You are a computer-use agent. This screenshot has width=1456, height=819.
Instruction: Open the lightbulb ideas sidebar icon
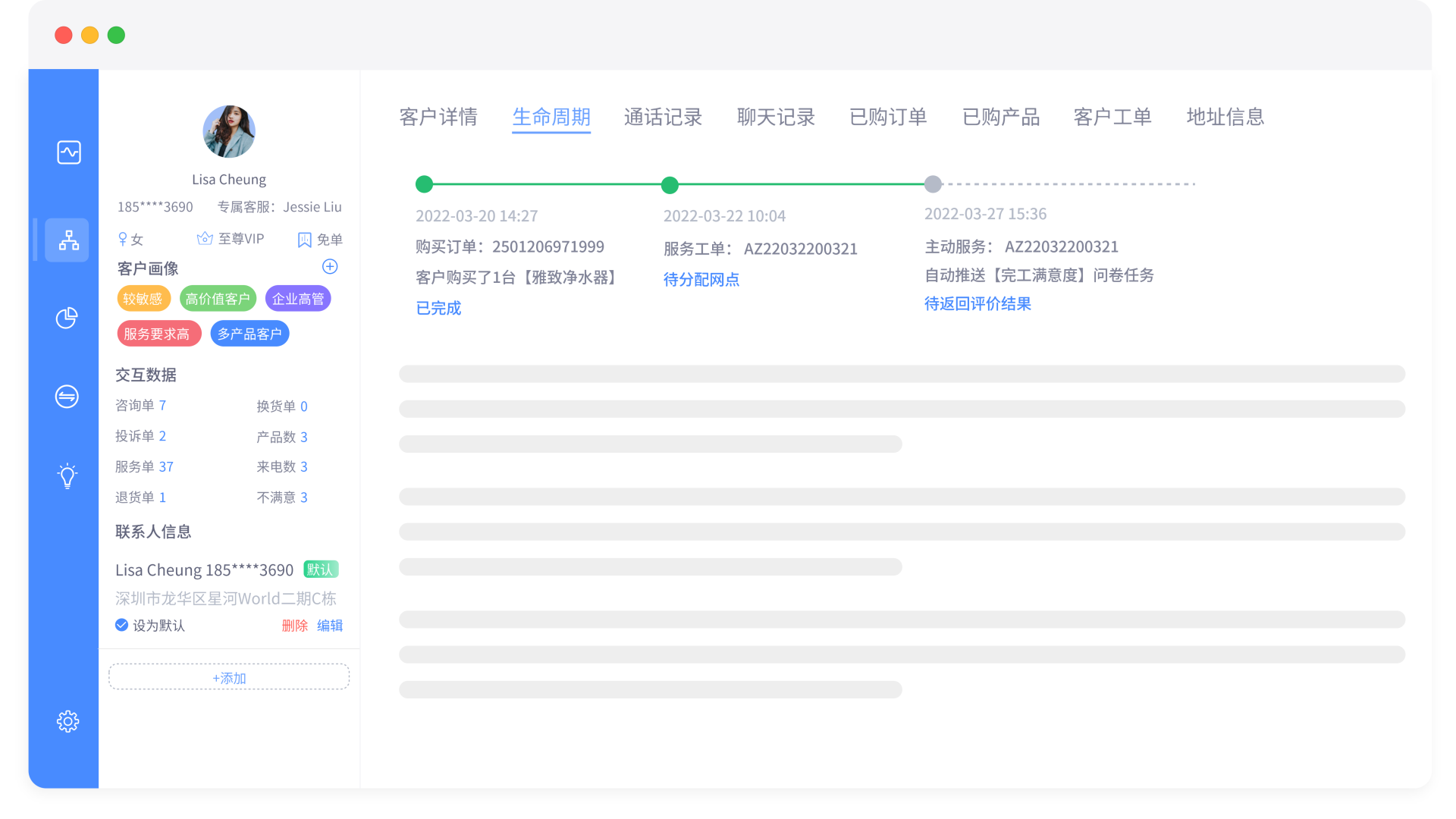pyautogui.click(x=67, y=475)
